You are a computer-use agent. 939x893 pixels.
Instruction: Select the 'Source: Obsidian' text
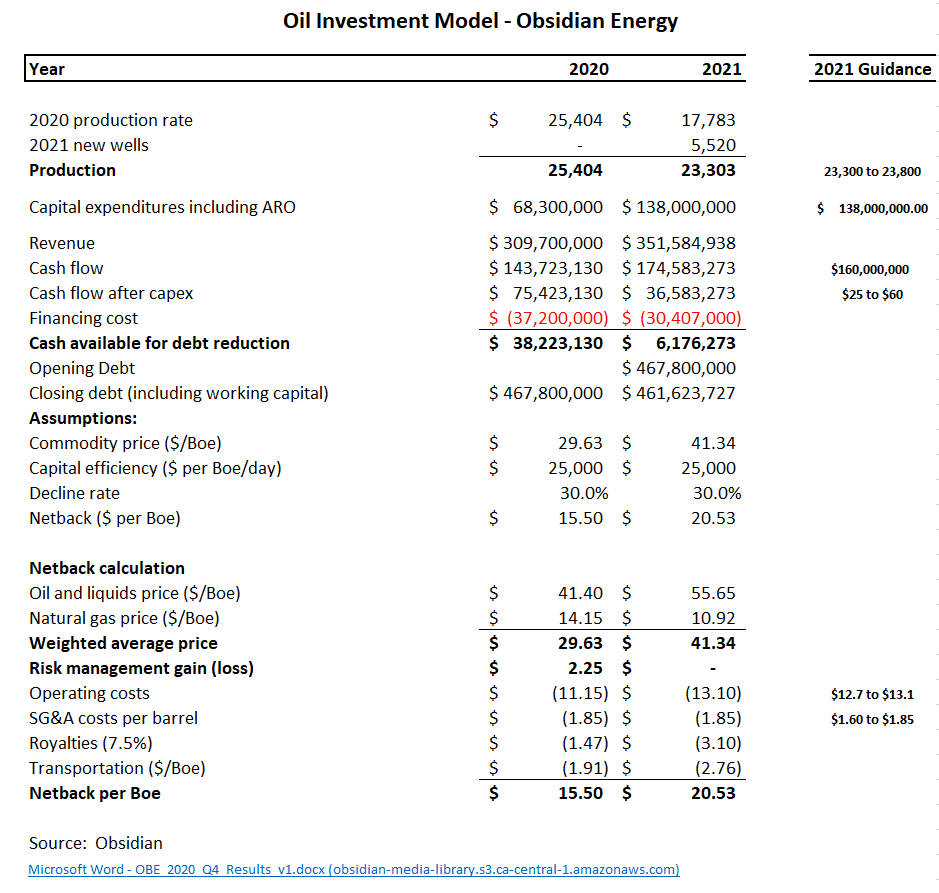[96, 843]
